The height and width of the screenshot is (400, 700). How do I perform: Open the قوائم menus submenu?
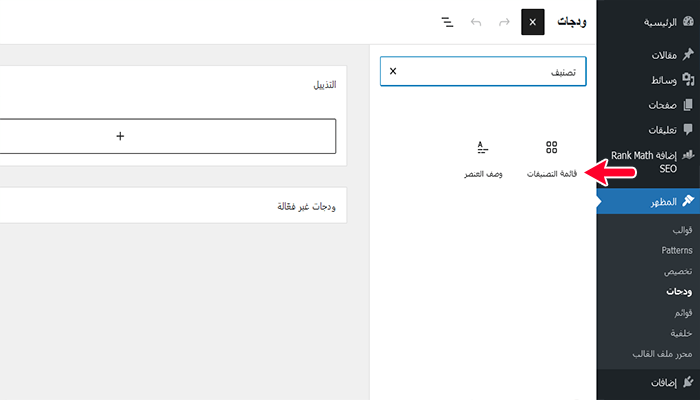(683, 312)
